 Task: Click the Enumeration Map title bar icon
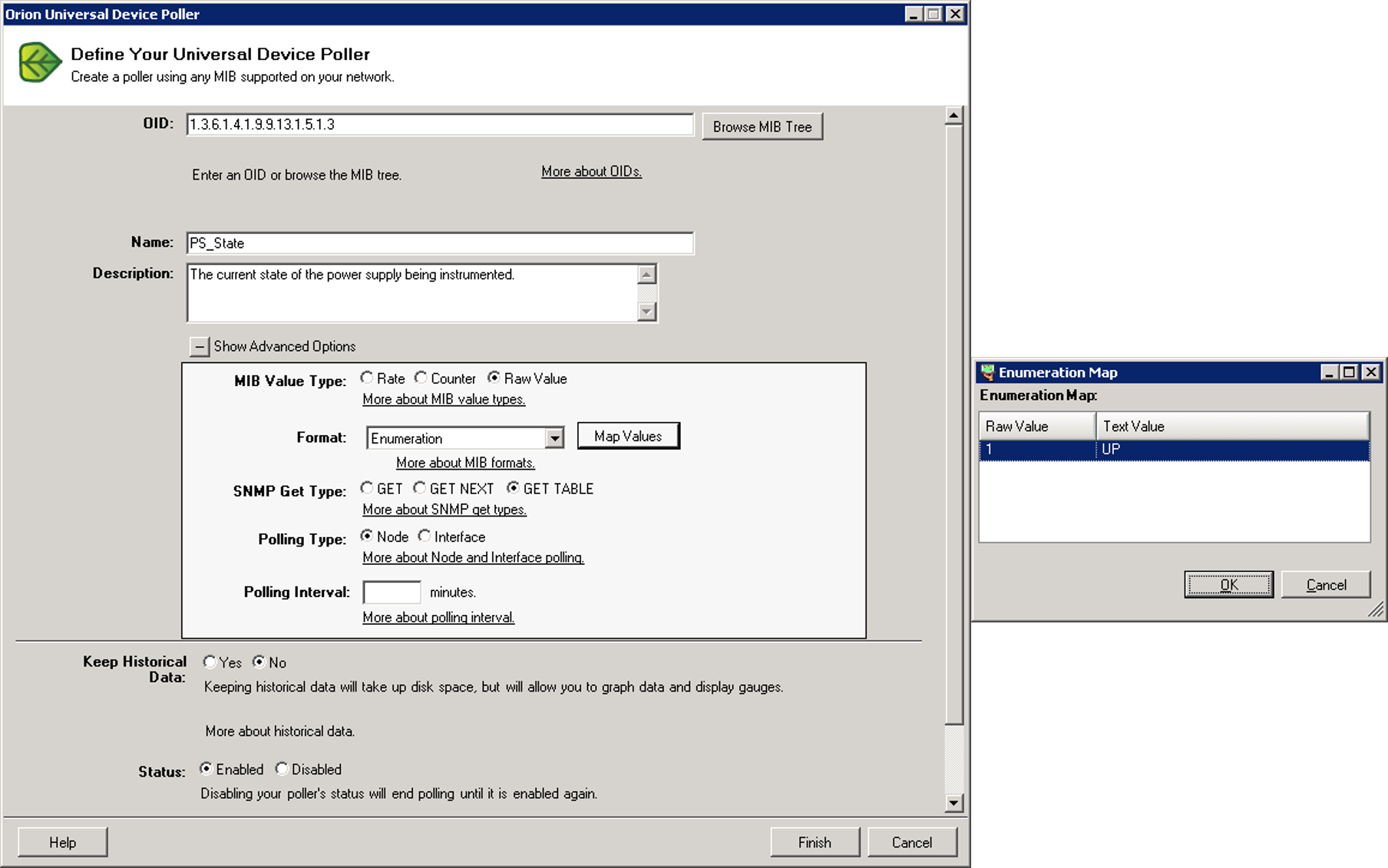[988, 372]
